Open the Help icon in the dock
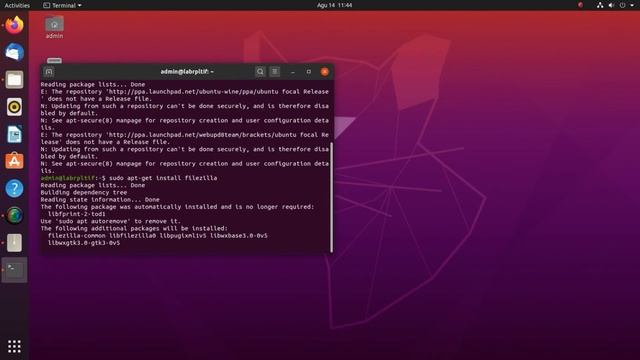 point(14,189)
